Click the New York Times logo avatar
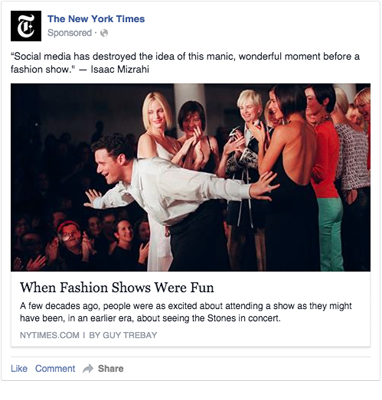The width and height of the screenshot is (382, 400). [26, 26]
